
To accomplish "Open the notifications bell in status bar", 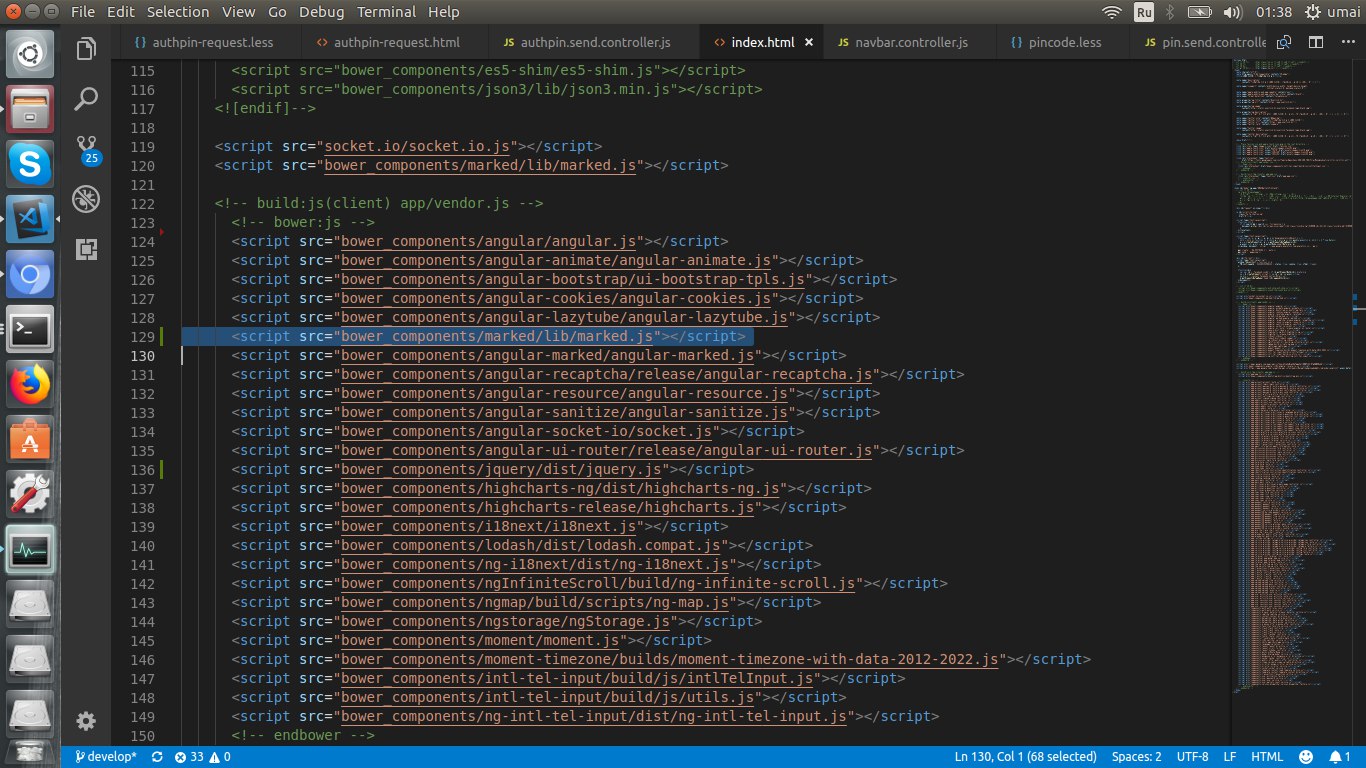I will click(1340, 757).
